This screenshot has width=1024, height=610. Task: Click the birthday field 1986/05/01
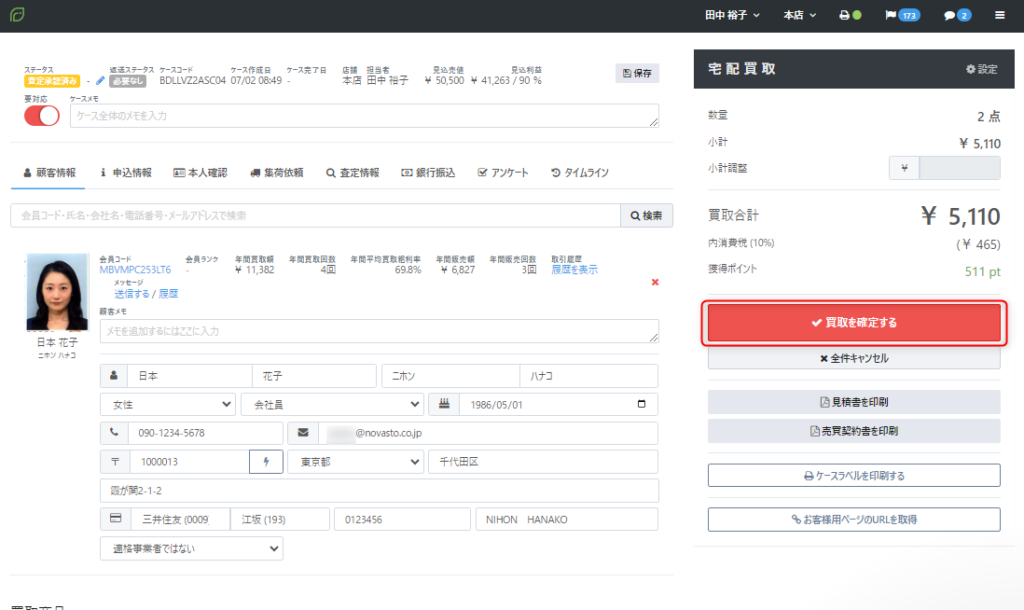pos(558,404)
